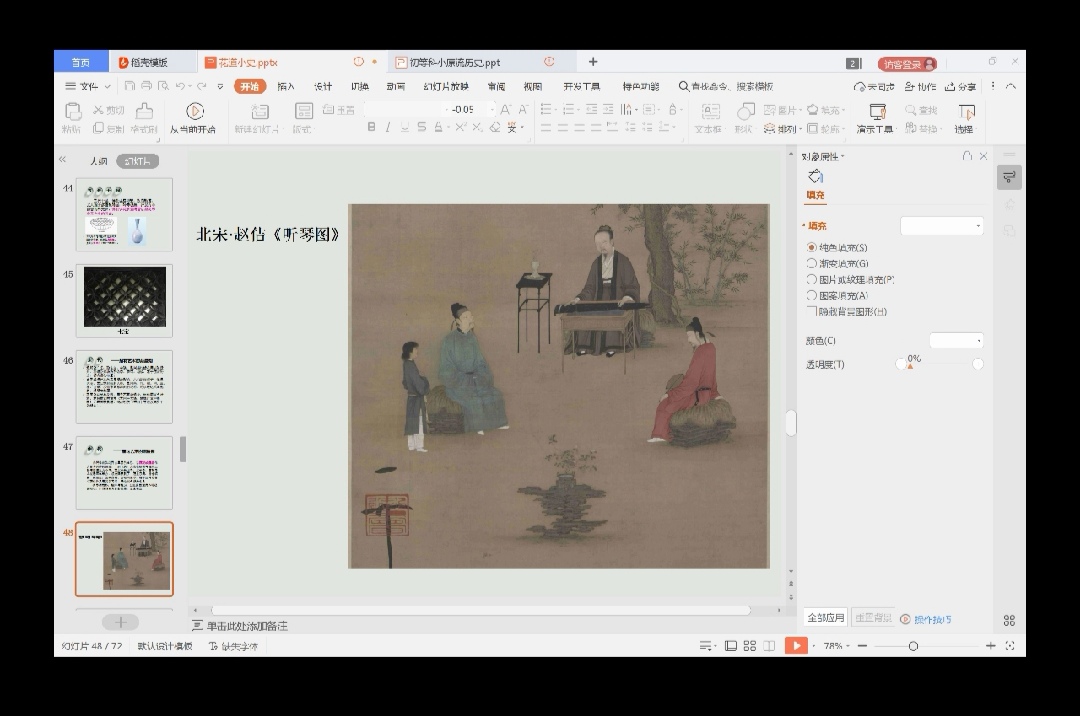Toggle Bold text formatting

372,127
